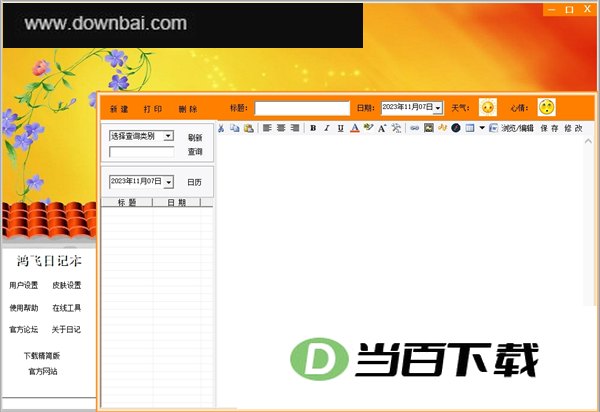Image resolution: width=600 pixels, height=412 pixels.
Task: Insert a picture with the image icon
Action: (429, 128)
